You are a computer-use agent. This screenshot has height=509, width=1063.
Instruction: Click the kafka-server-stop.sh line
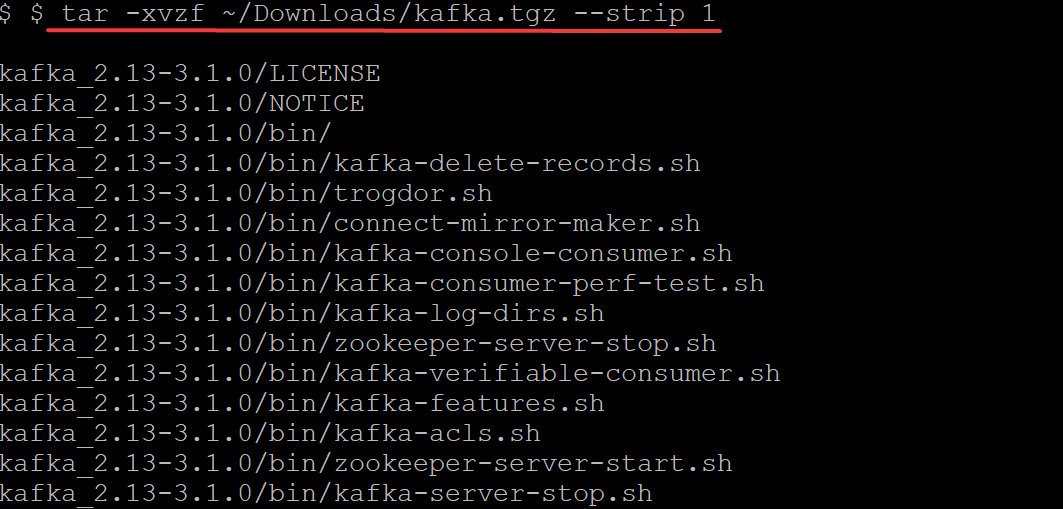click(x=326, y=492)
